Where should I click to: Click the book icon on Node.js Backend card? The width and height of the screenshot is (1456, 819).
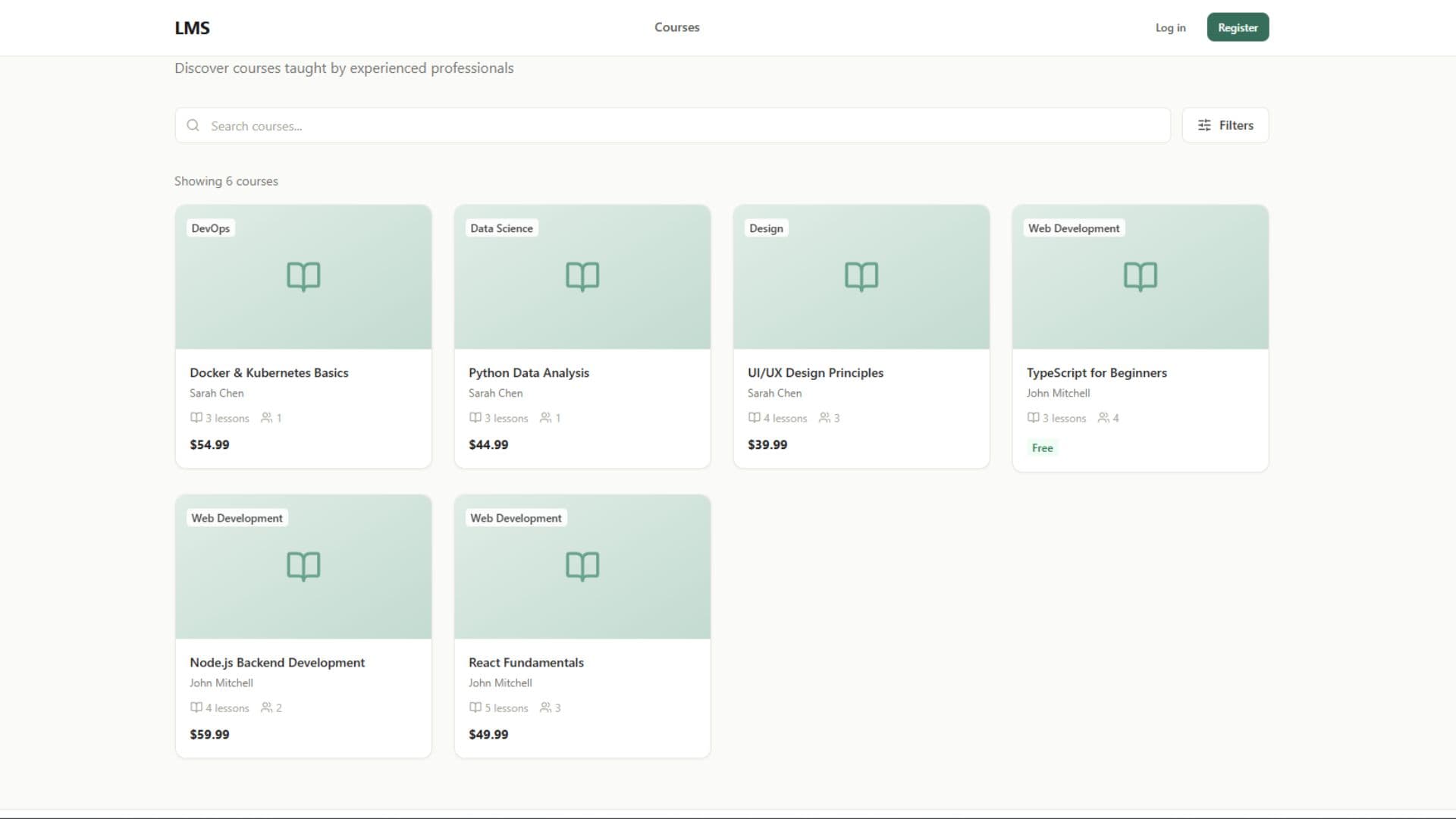pos(303,566)
